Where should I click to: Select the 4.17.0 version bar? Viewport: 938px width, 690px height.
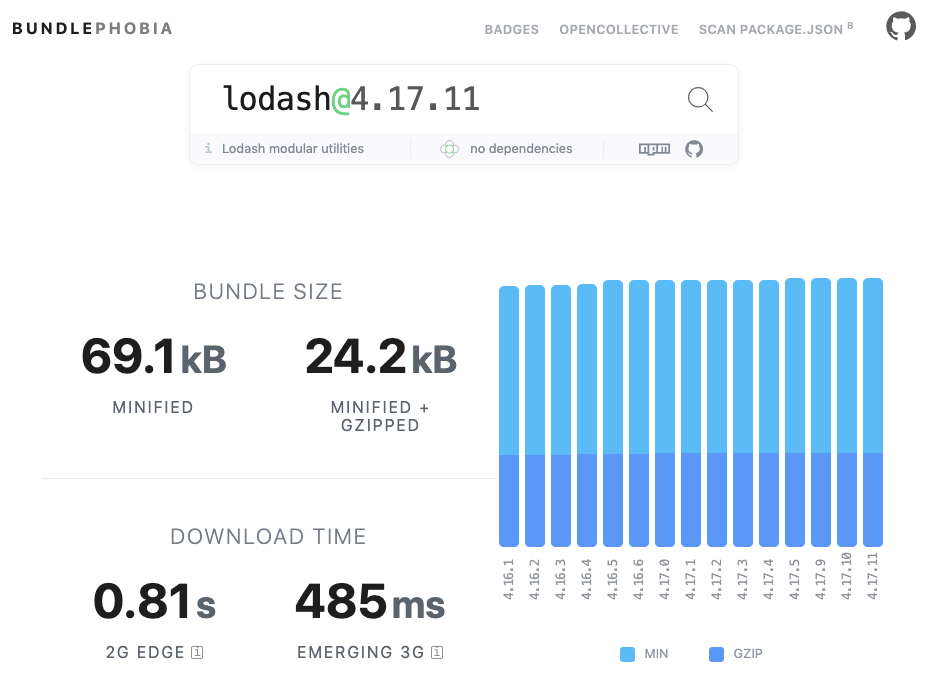[665, 414]
